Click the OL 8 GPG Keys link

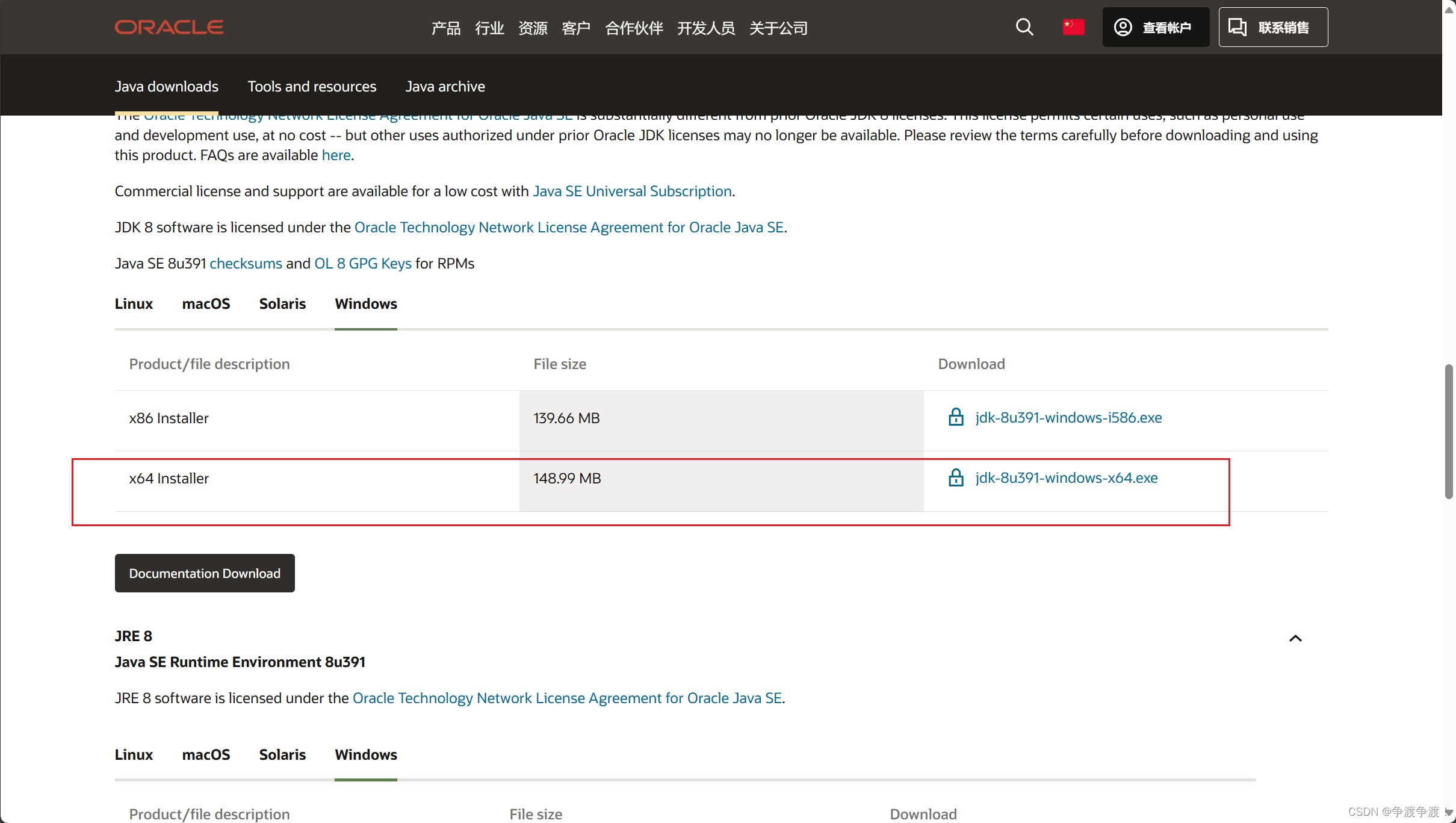pyautogui.click(x=362, y=263)
